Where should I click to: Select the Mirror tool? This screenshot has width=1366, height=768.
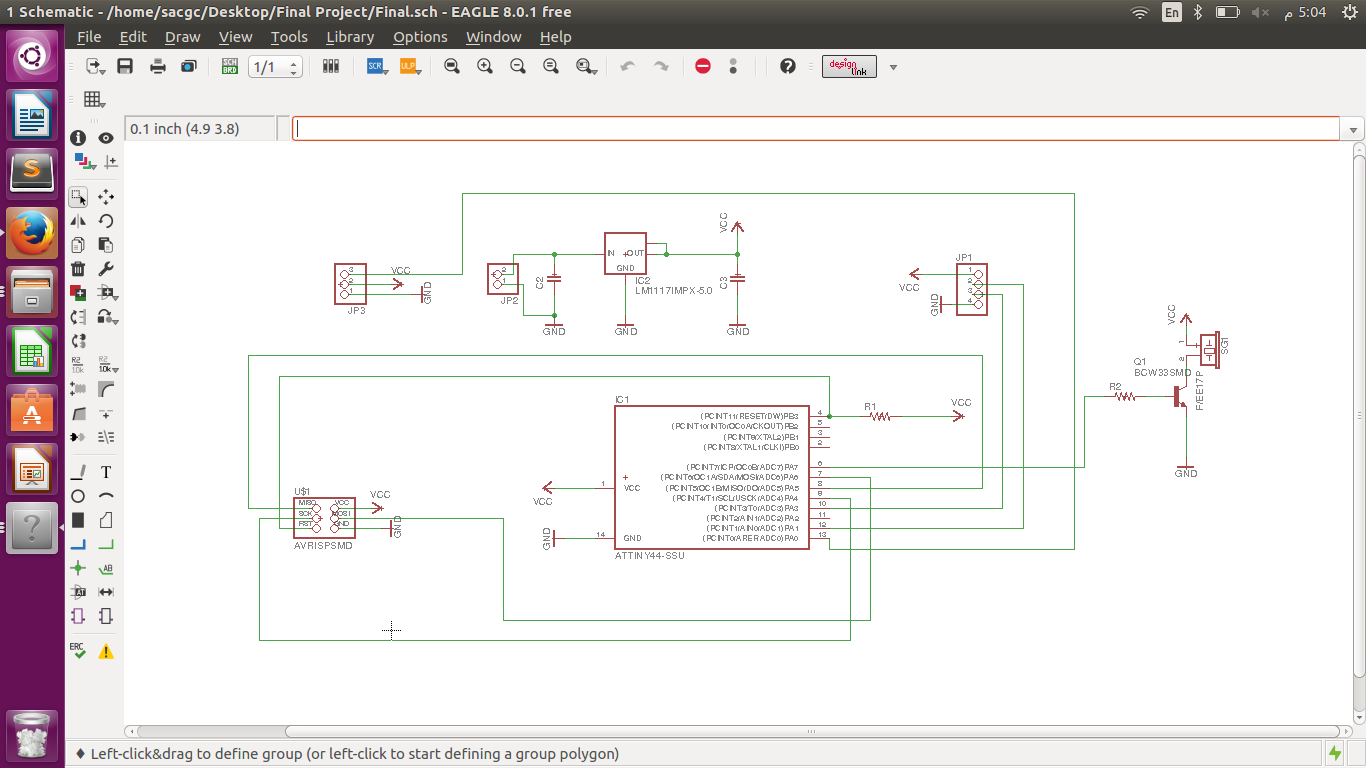[78, 221]
